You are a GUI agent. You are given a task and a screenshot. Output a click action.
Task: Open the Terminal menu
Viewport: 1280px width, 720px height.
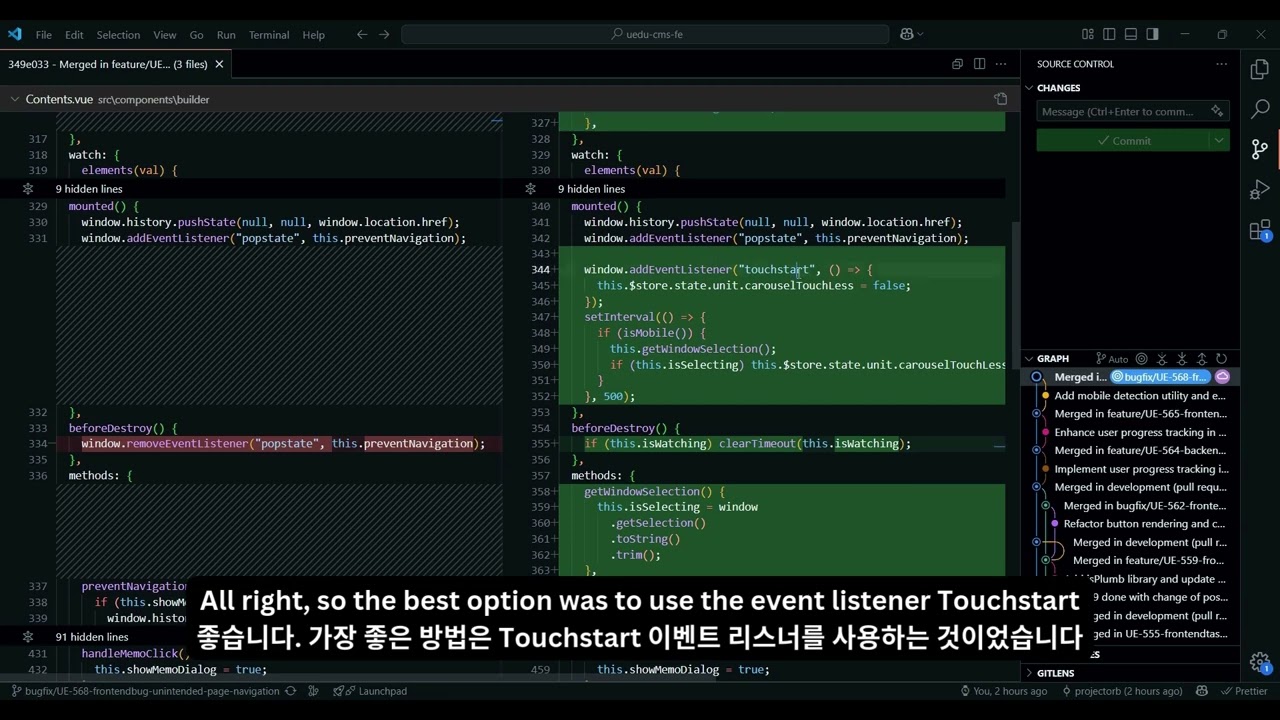[x=269, y=34]
